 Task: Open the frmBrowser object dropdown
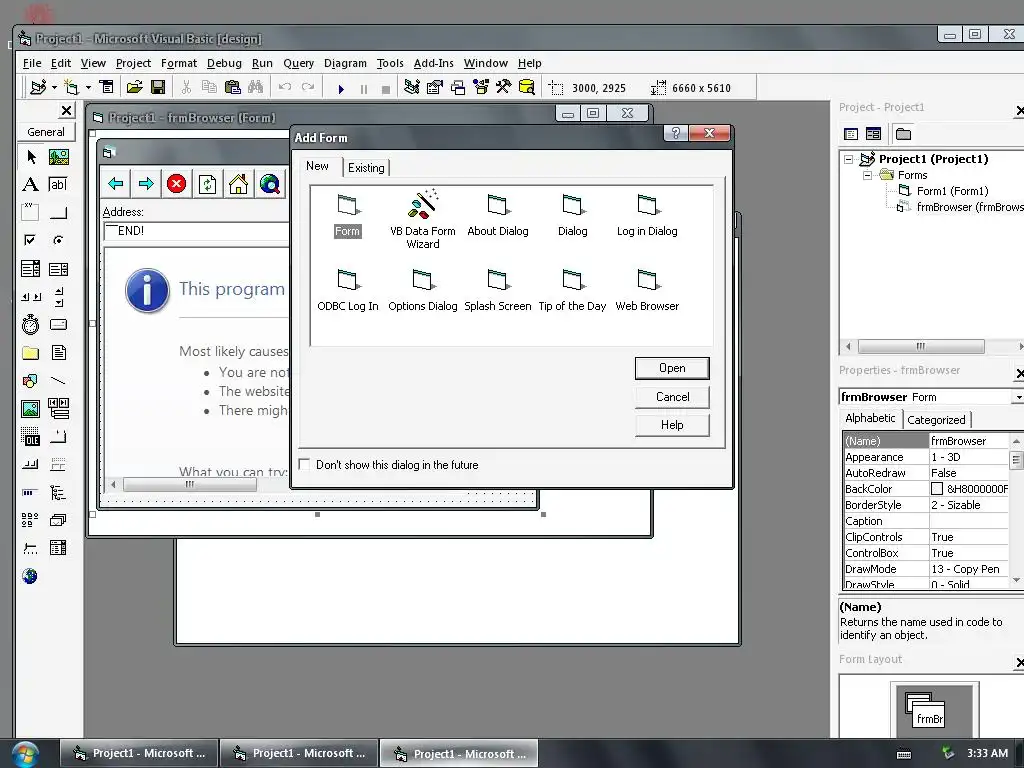1017,397
